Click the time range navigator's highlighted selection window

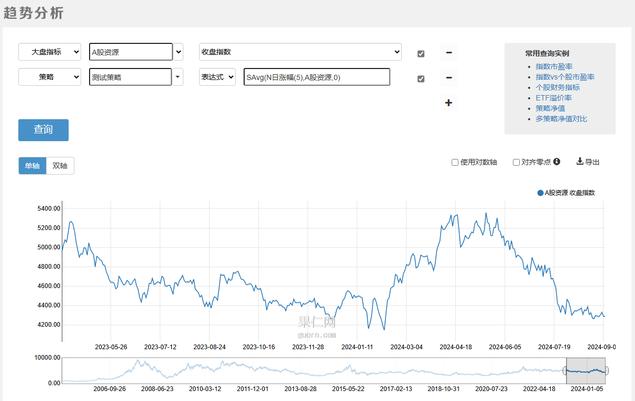tap(585, 370)
